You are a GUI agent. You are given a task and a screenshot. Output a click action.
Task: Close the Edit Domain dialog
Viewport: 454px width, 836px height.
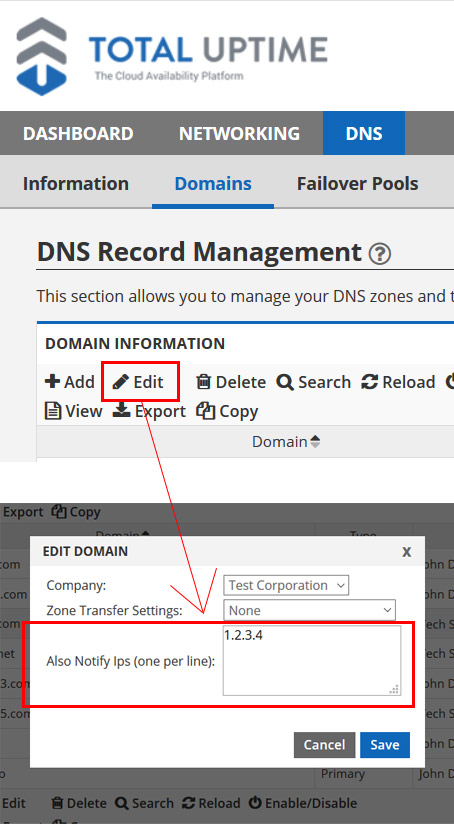407,551
